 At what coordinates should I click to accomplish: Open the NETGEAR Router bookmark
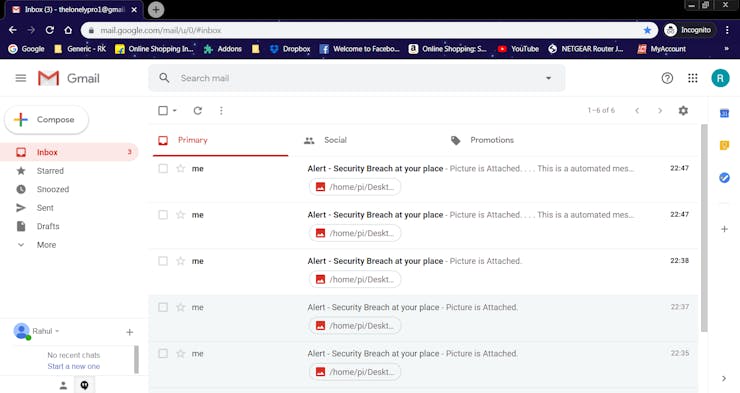tap(586, 49)
